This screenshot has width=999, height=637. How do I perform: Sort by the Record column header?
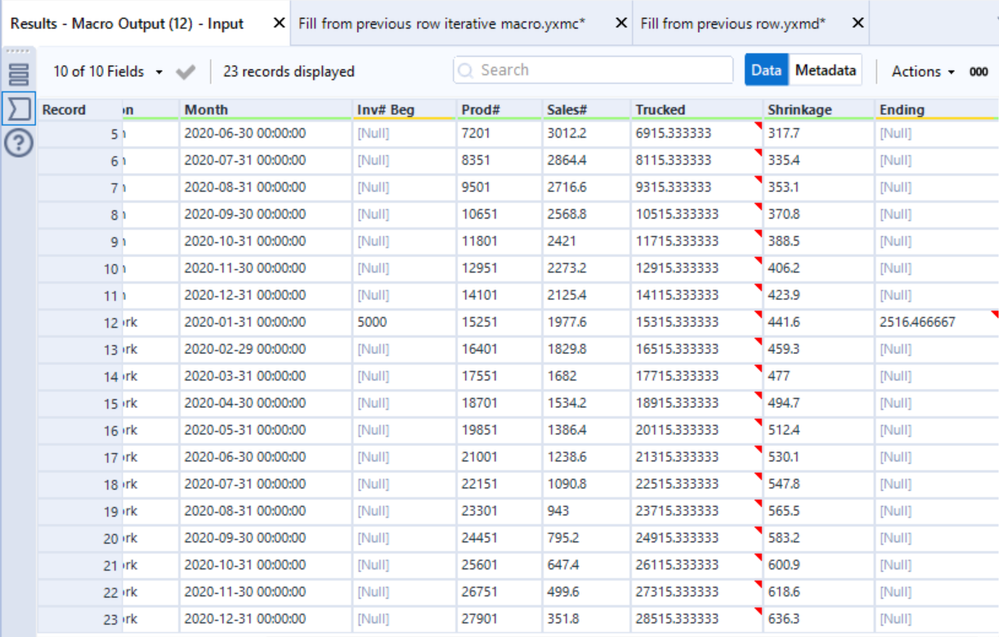(80, 110)
